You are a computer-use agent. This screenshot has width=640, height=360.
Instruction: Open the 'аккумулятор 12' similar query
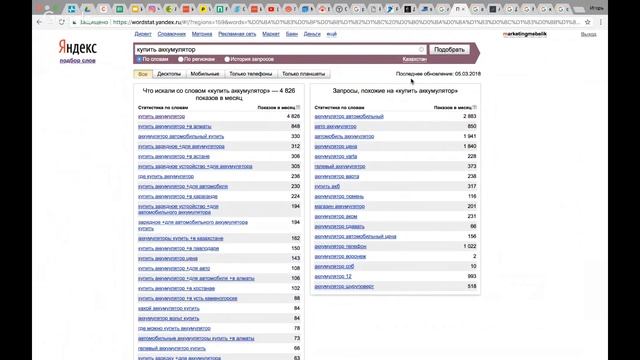[x=333, y=276]
